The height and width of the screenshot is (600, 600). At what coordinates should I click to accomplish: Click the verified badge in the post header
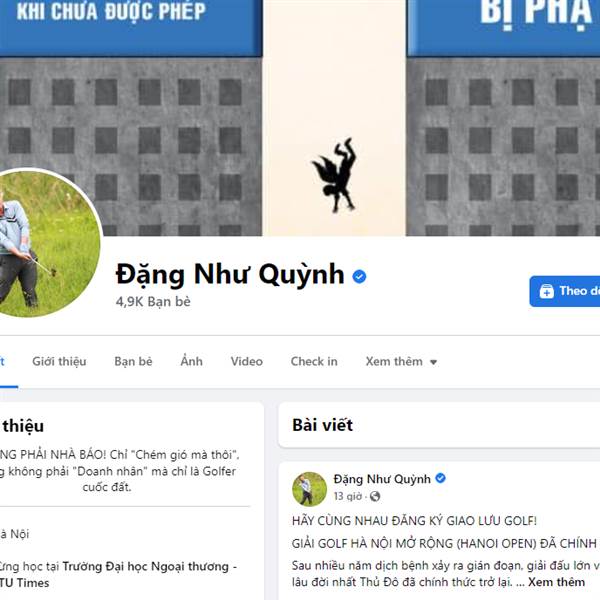[x=440, y=478]
